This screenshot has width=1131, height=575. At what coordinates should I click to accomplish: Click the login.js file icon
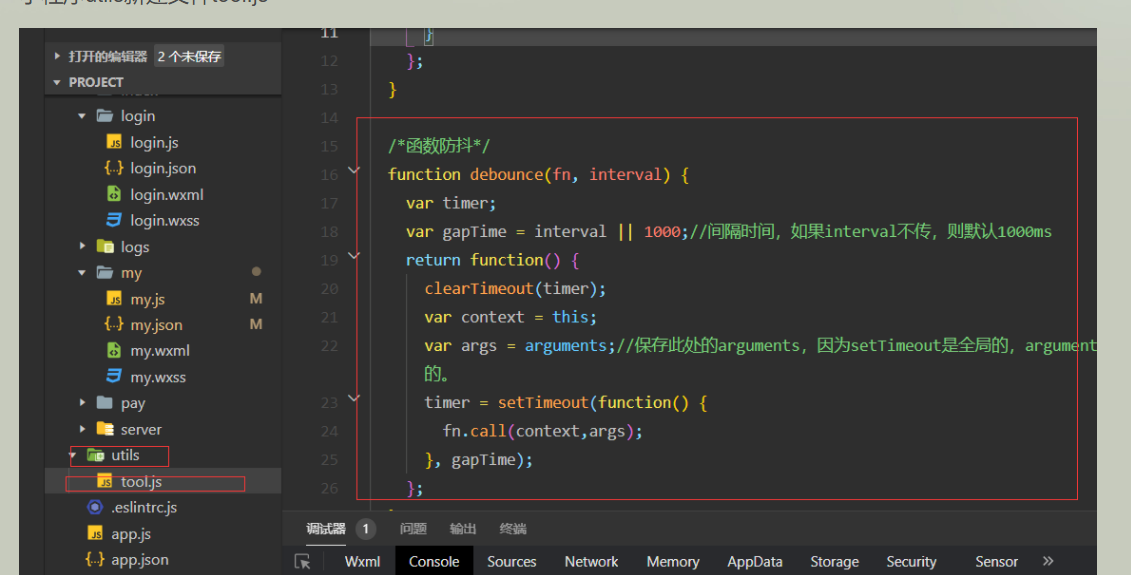[x=114, y=142]
